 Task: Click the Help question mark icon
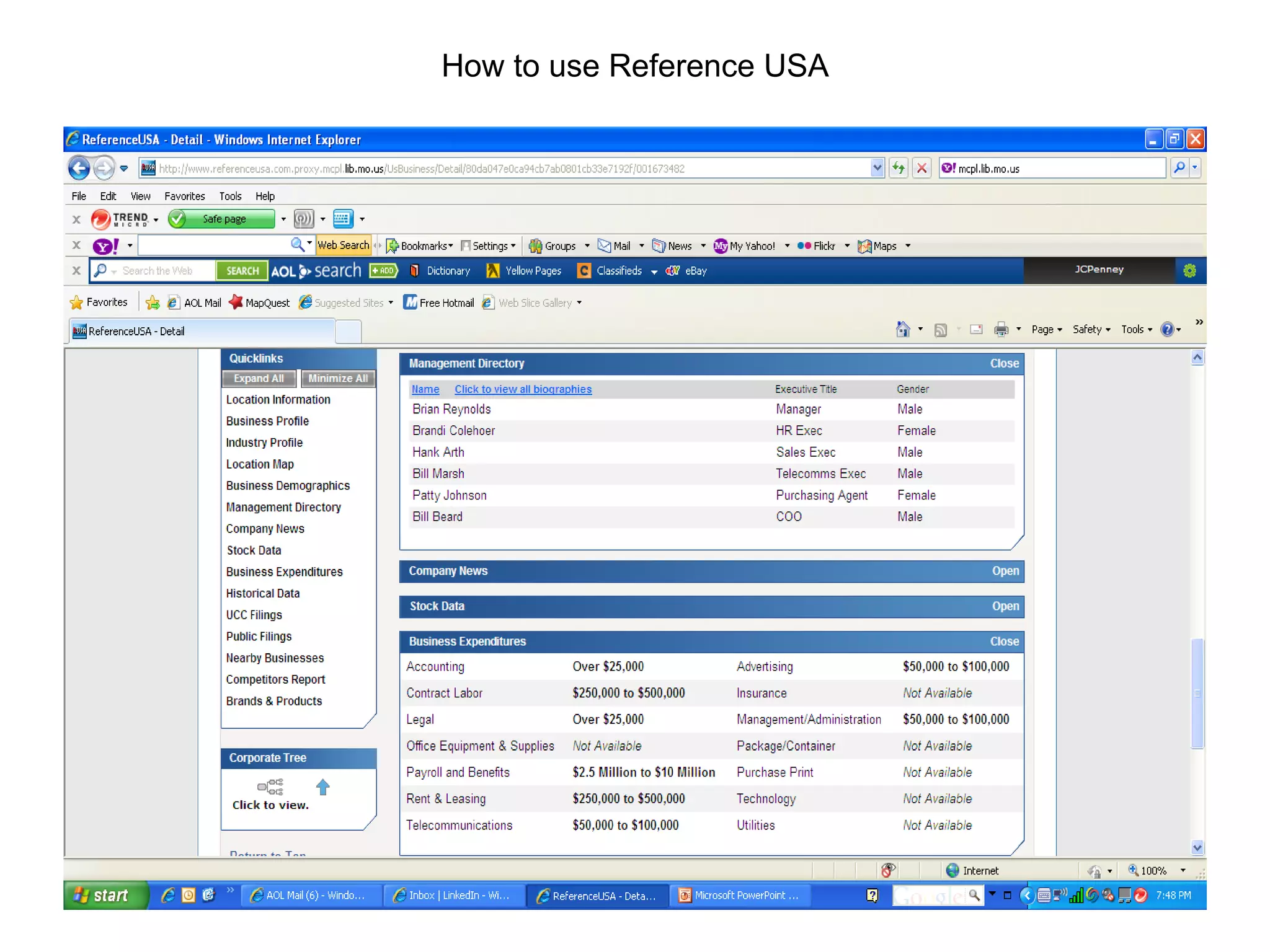coord(1167,329)
